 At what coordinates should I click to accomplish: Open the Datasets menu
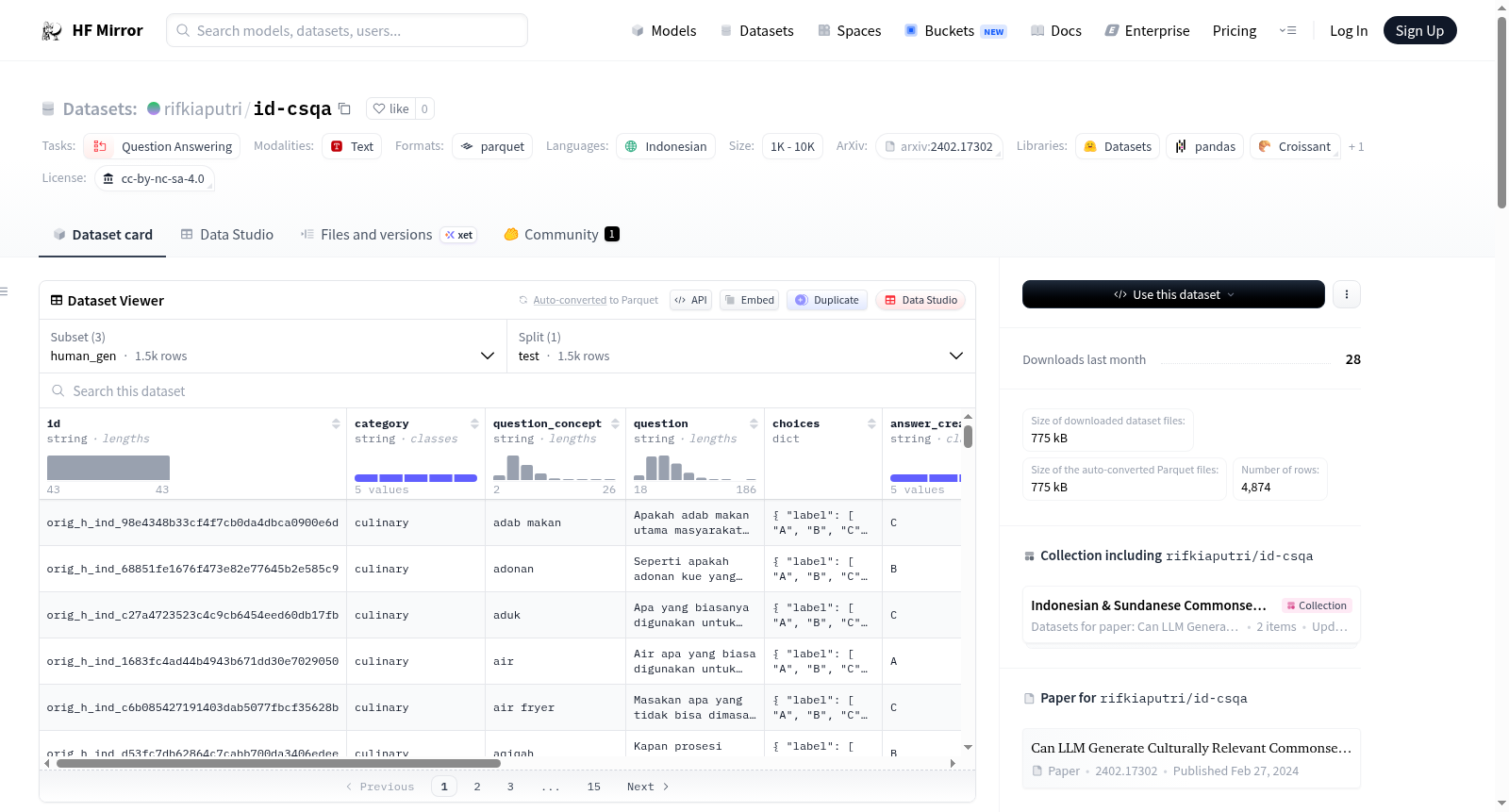point(756,31)
